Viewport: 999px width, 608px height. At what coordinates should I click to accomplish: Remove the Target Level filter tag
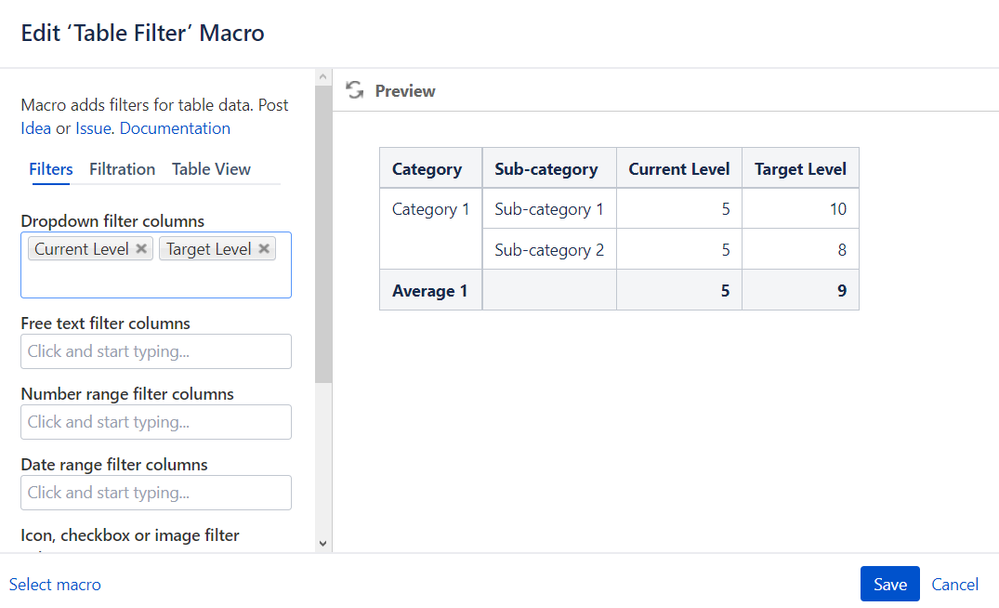point(264,249)
